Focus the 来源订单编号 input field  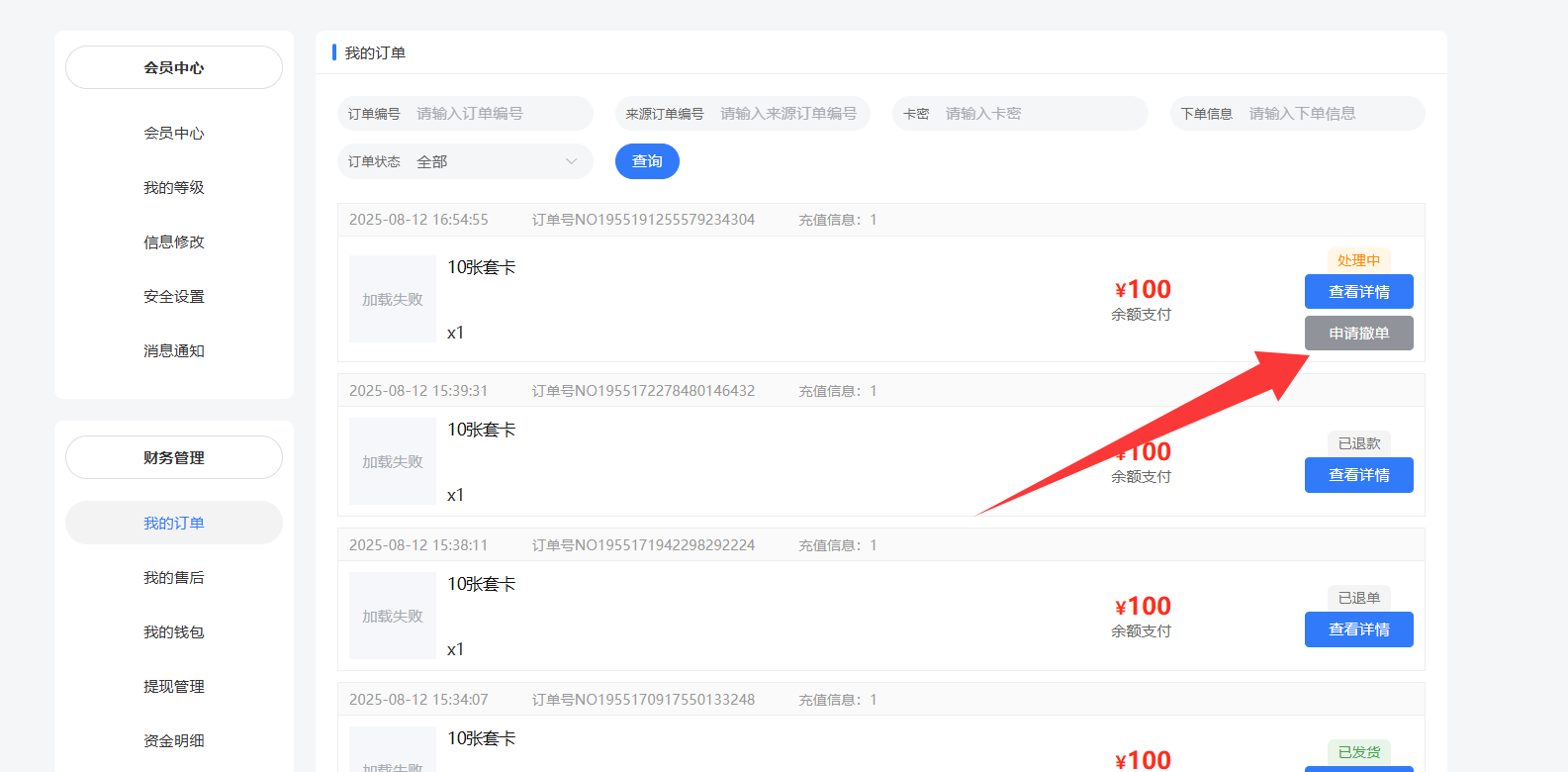pos(787,114)
